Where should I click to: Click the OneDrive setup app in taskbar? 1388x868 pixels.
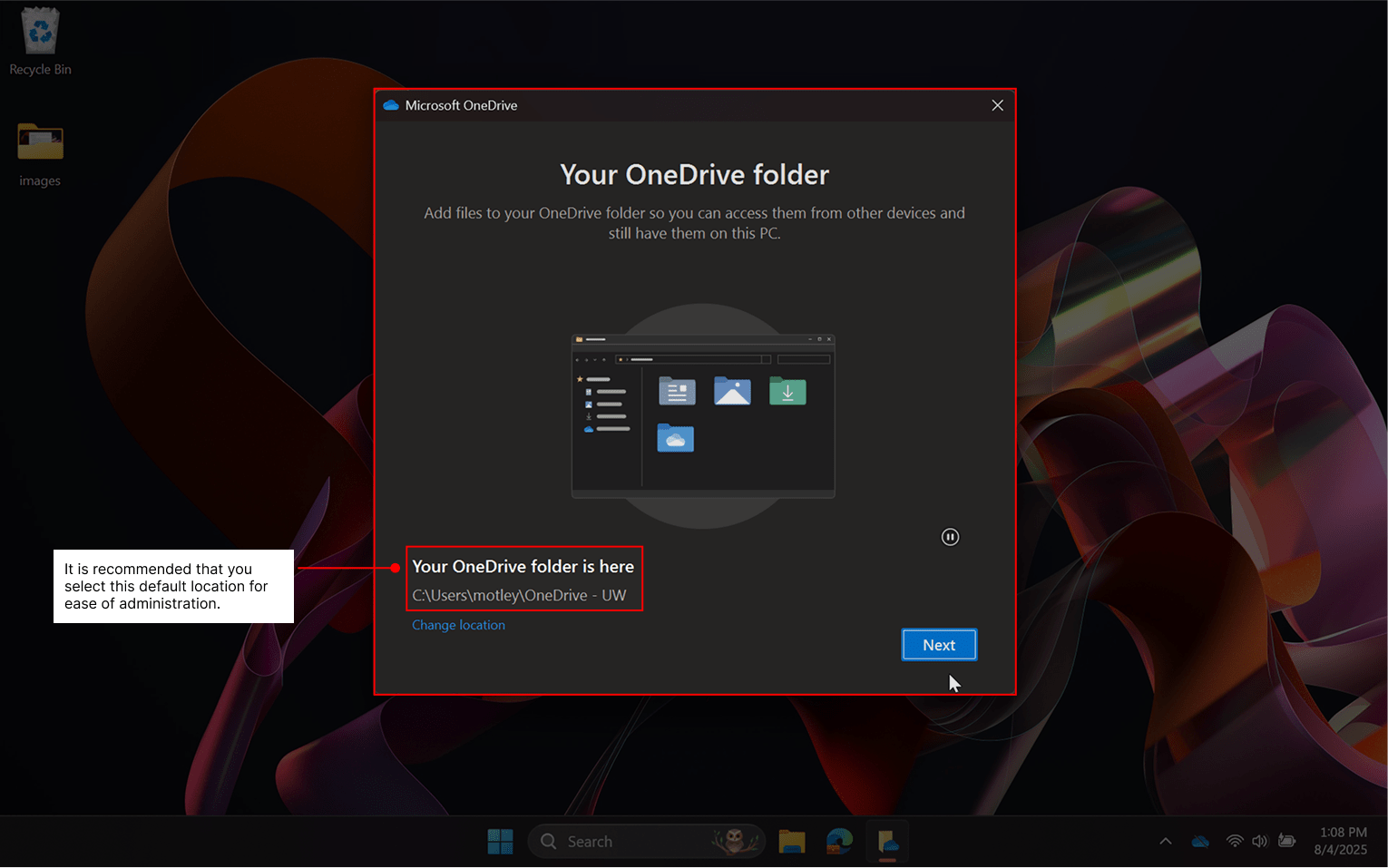(887, 842)
